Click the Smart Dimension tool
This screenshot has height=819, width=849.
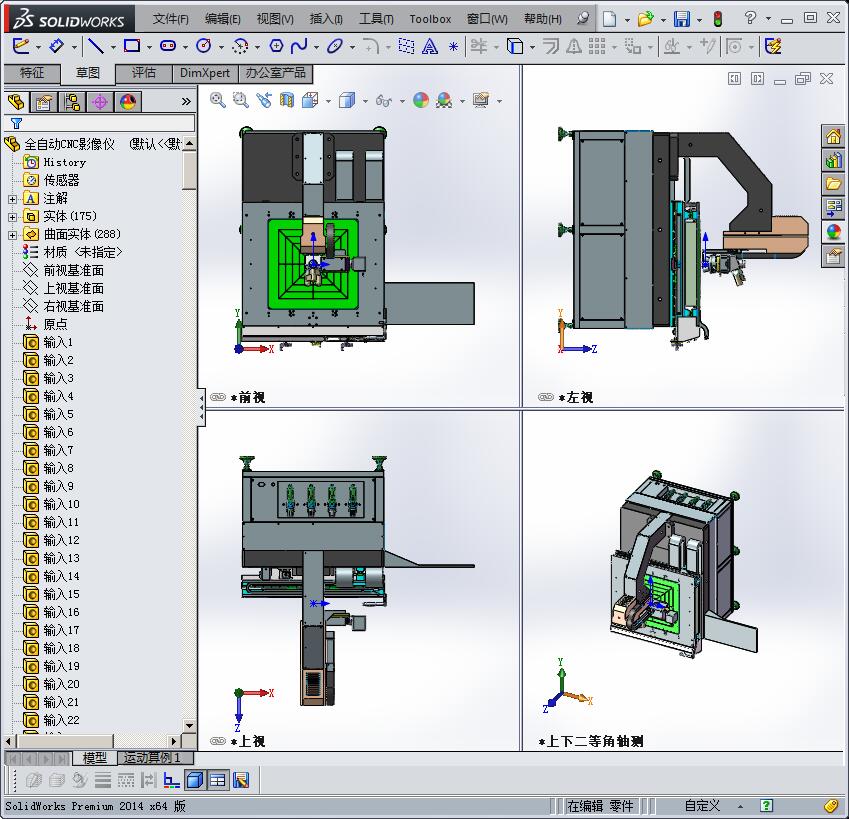pyautogui.click(x=56, y=46)
